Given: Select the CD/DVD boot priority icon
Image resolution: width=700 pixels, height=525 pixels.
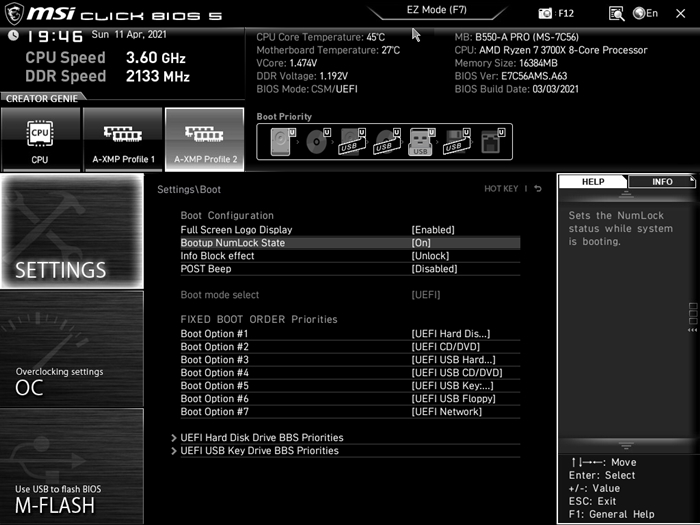Looking at the screenshot, I should pyautogui.click(x=318, y=142).
